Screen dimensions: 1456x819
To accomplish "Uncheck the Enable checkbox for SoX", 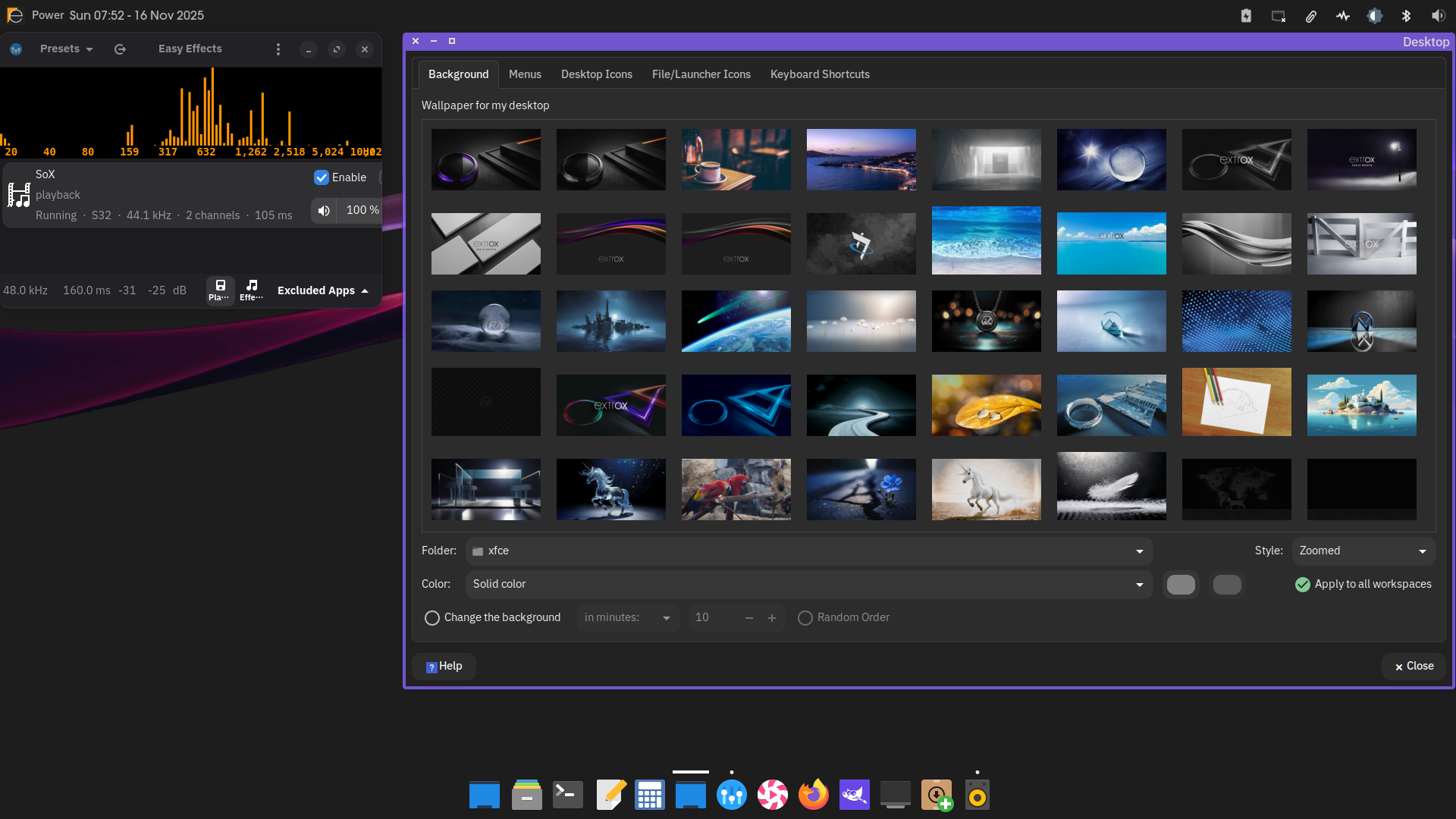I will tap(322, 177).
